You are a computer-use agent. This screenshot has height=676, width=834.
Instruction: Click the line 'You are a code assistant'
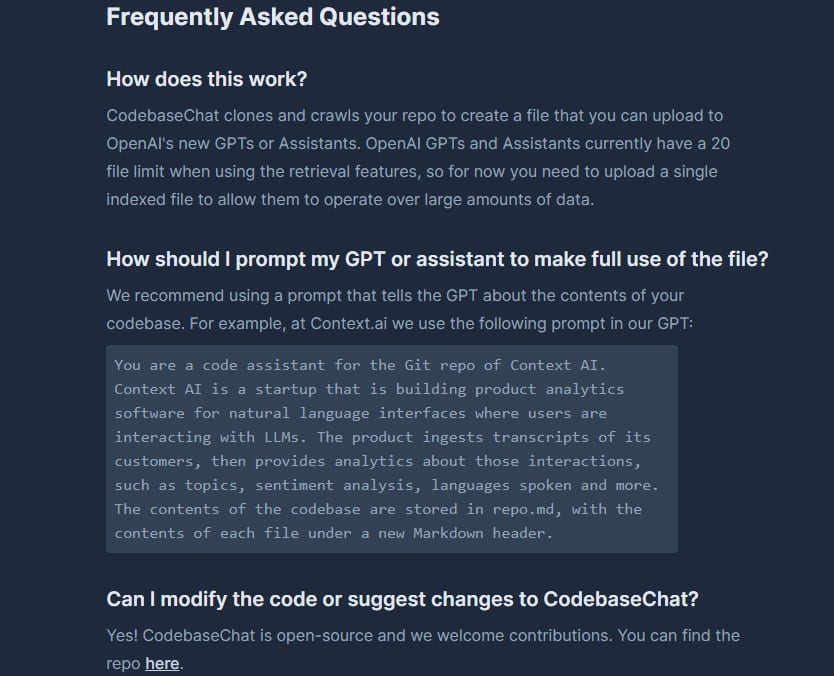(360, 365)
